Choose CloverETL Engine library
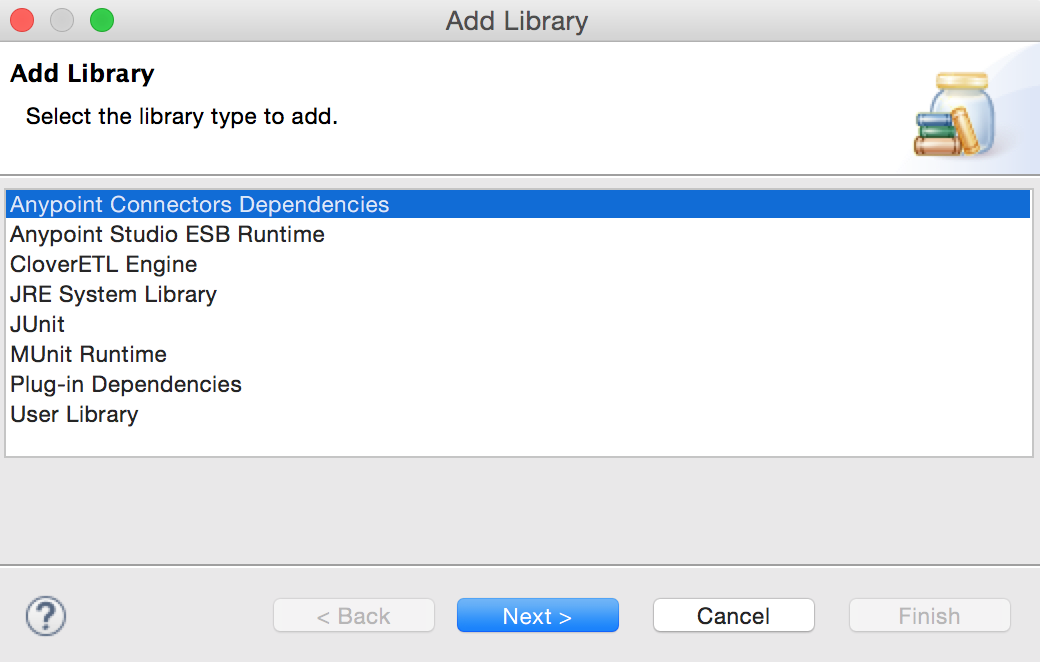This screenshot has height=662, width=1040. click(x=103, y=264)
